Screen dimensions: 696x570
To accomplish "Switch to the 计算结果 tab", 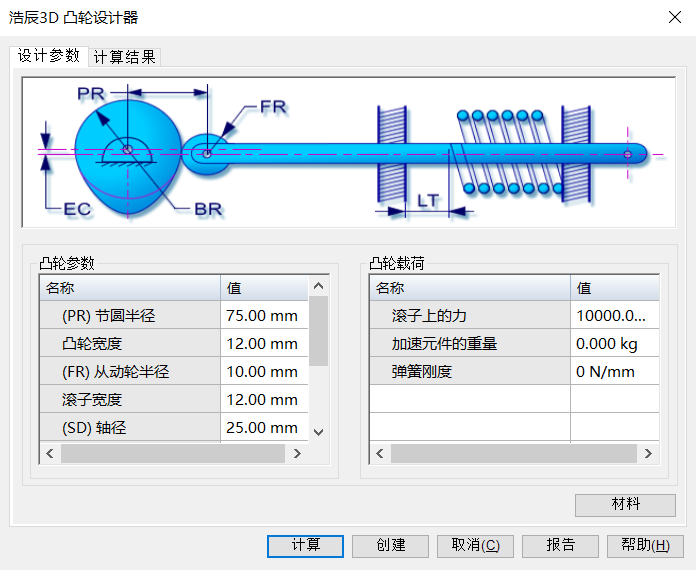I will pos(125,57).
